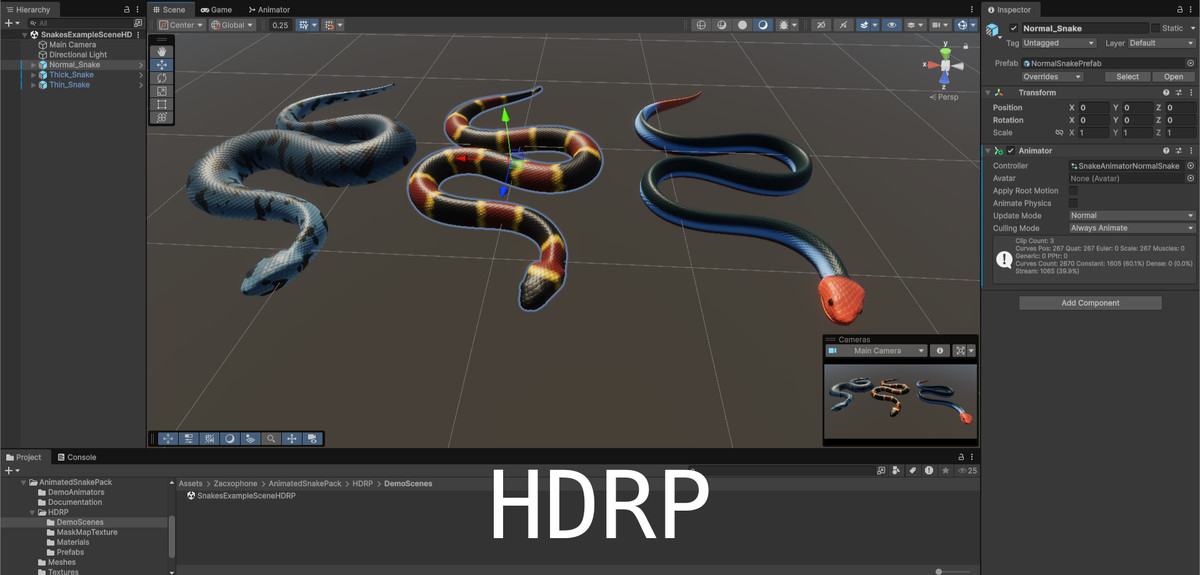Image resolution: width=1200 pixels, height=575 pixels.
Task: Click the scene effects layers icon
Action: [x=866, y=25]
